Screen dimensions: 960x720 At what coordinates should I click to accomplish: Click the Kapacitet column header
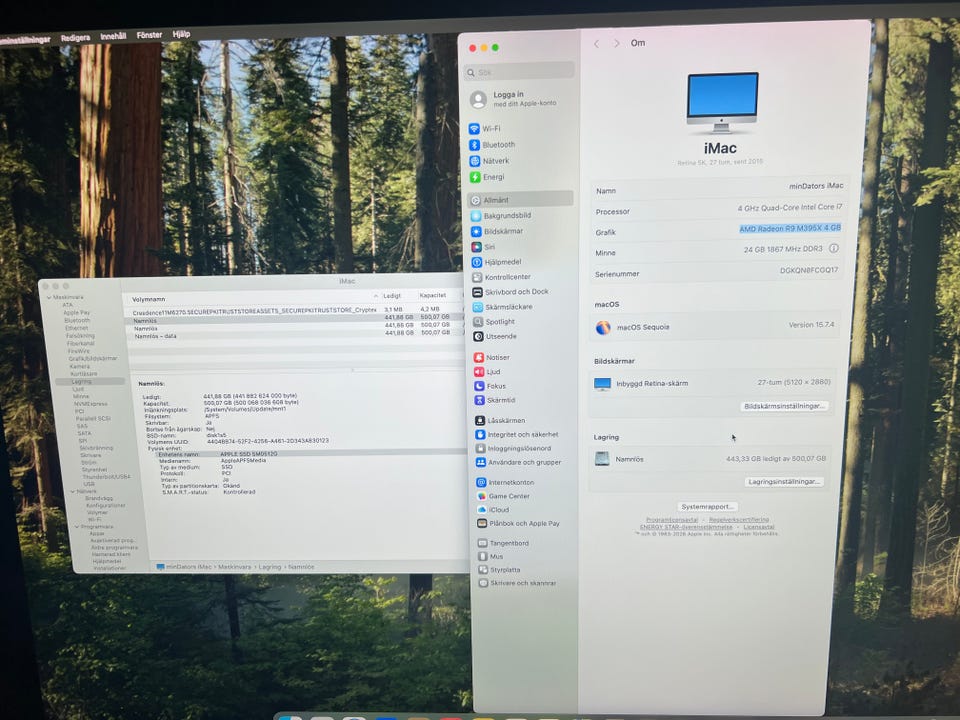pos(433,295)
